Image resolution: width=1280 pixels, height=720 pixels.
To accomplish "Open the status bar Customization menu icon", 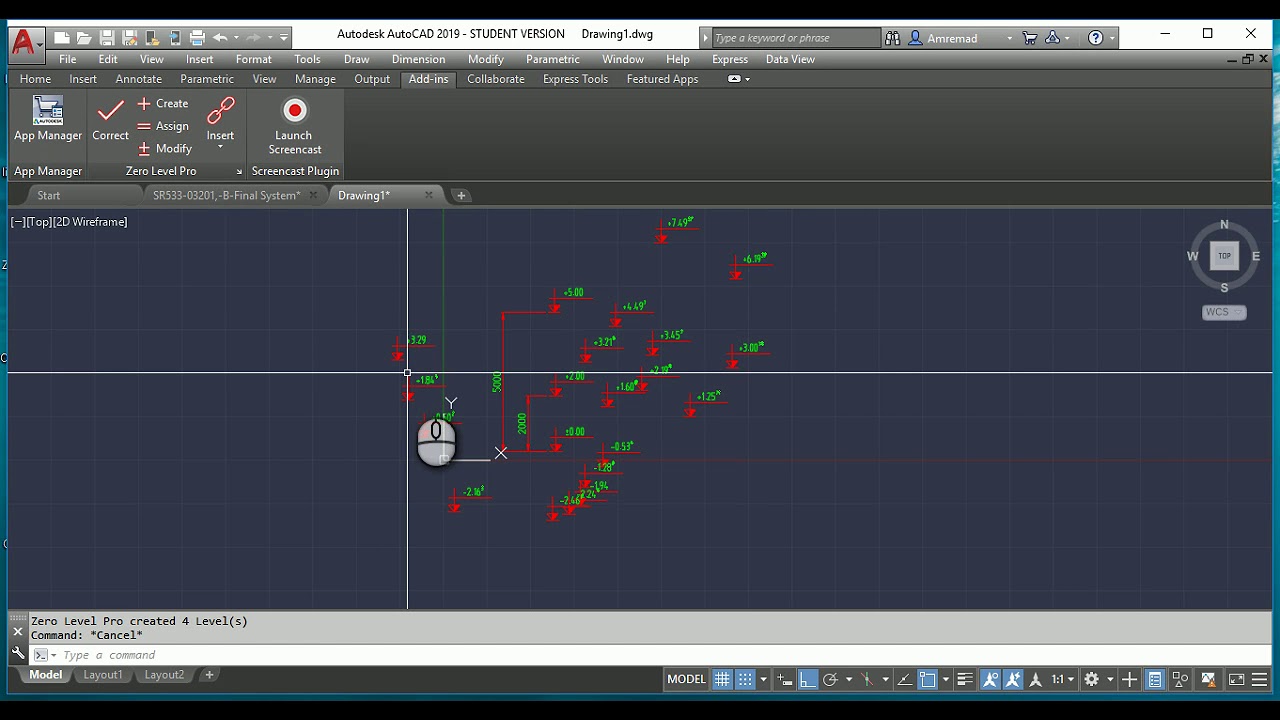I will [1259, 679].
